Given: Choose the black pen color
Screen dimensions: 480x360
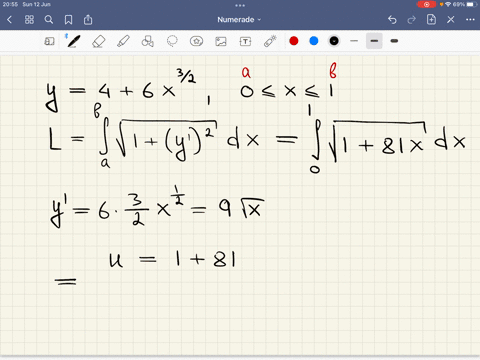Looking at the screenshot, I should [x=334, y=41].
